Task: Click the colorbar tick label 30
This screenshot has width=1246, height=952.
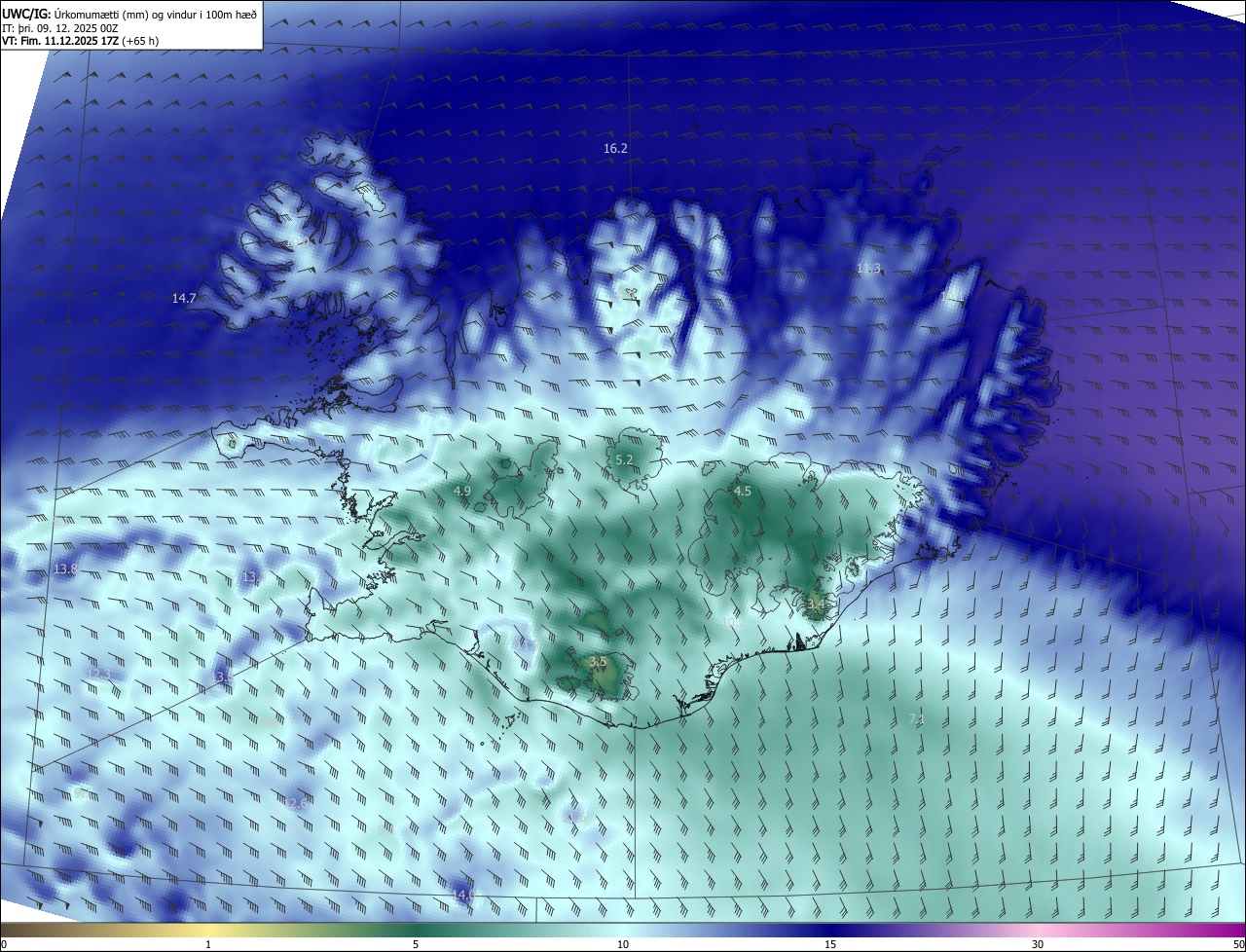Action: pos(1038,944)
